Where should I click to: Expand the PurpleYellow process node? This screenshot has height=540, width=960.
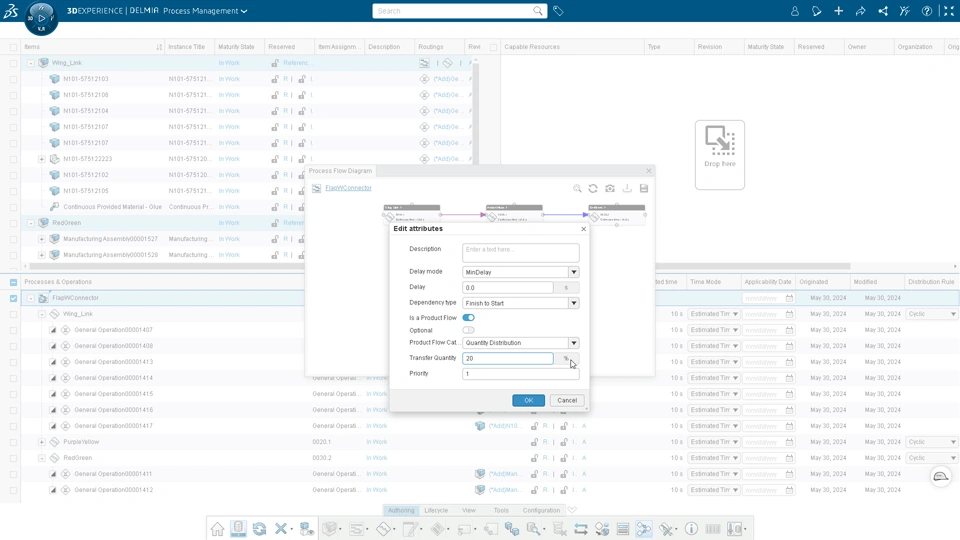tap(42, 442)
